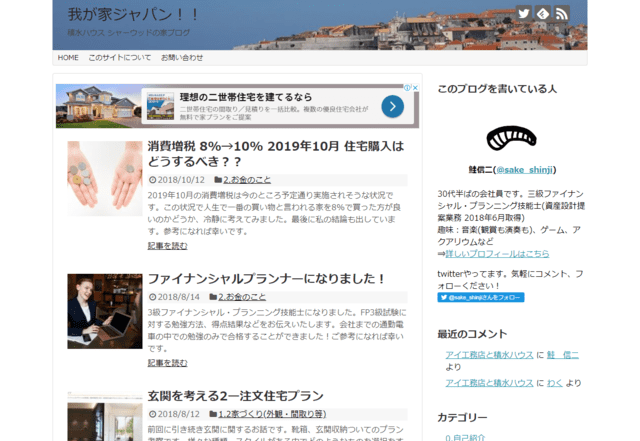
Task: Close the banner ad with X icon
Action: pos(415,88)
